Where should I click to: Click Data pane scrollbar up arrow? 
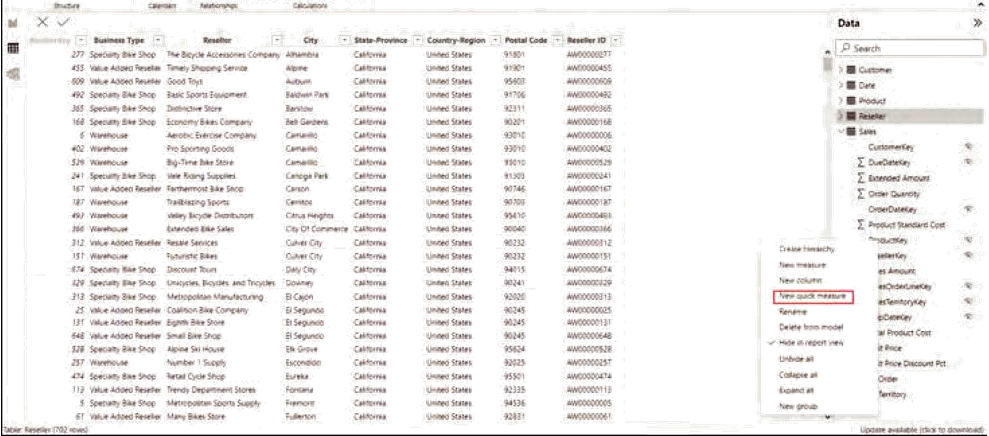[827, 50]
